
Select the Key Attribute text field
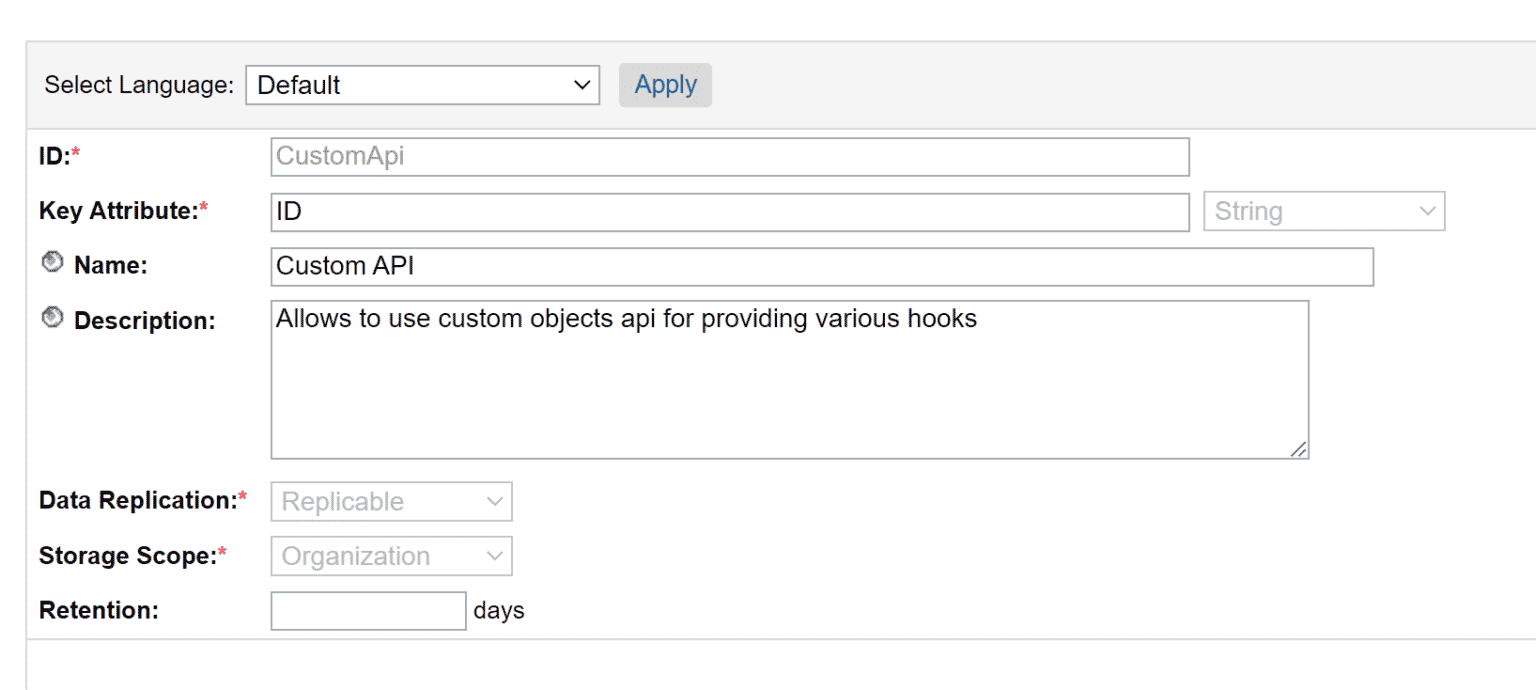[729, 211]
